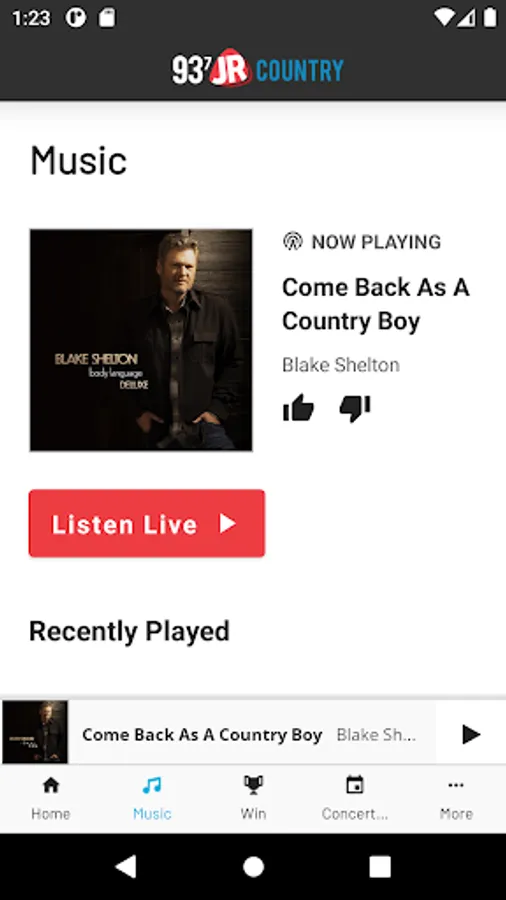
Task: Tap the Blake Shelton album cover
Action: (141, 340)
